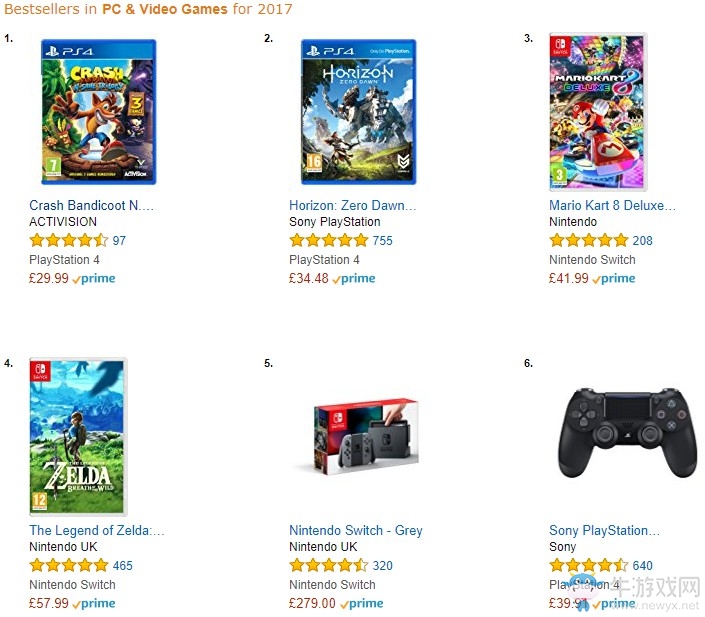
Task: Open the Horizon Zero Dawn cover image
Action: [x=358, y=112]
